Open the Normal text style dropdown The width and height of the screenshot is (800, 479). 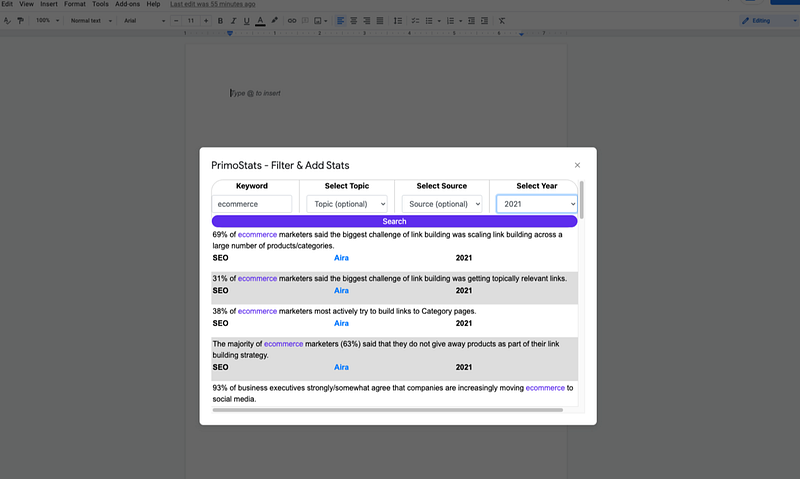pos(91,21)
